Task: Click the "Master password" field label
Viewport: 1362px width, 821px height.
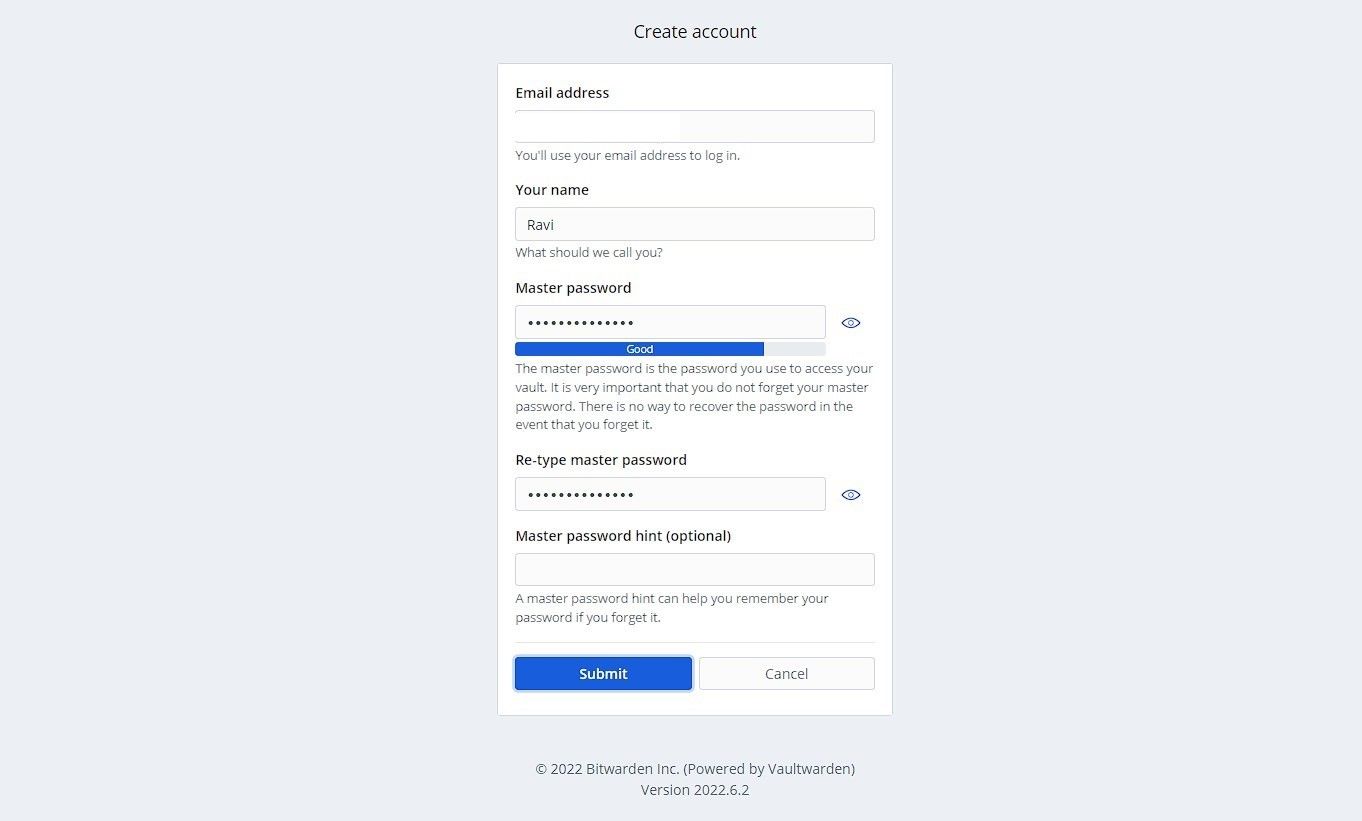Action: coord(573,288)
